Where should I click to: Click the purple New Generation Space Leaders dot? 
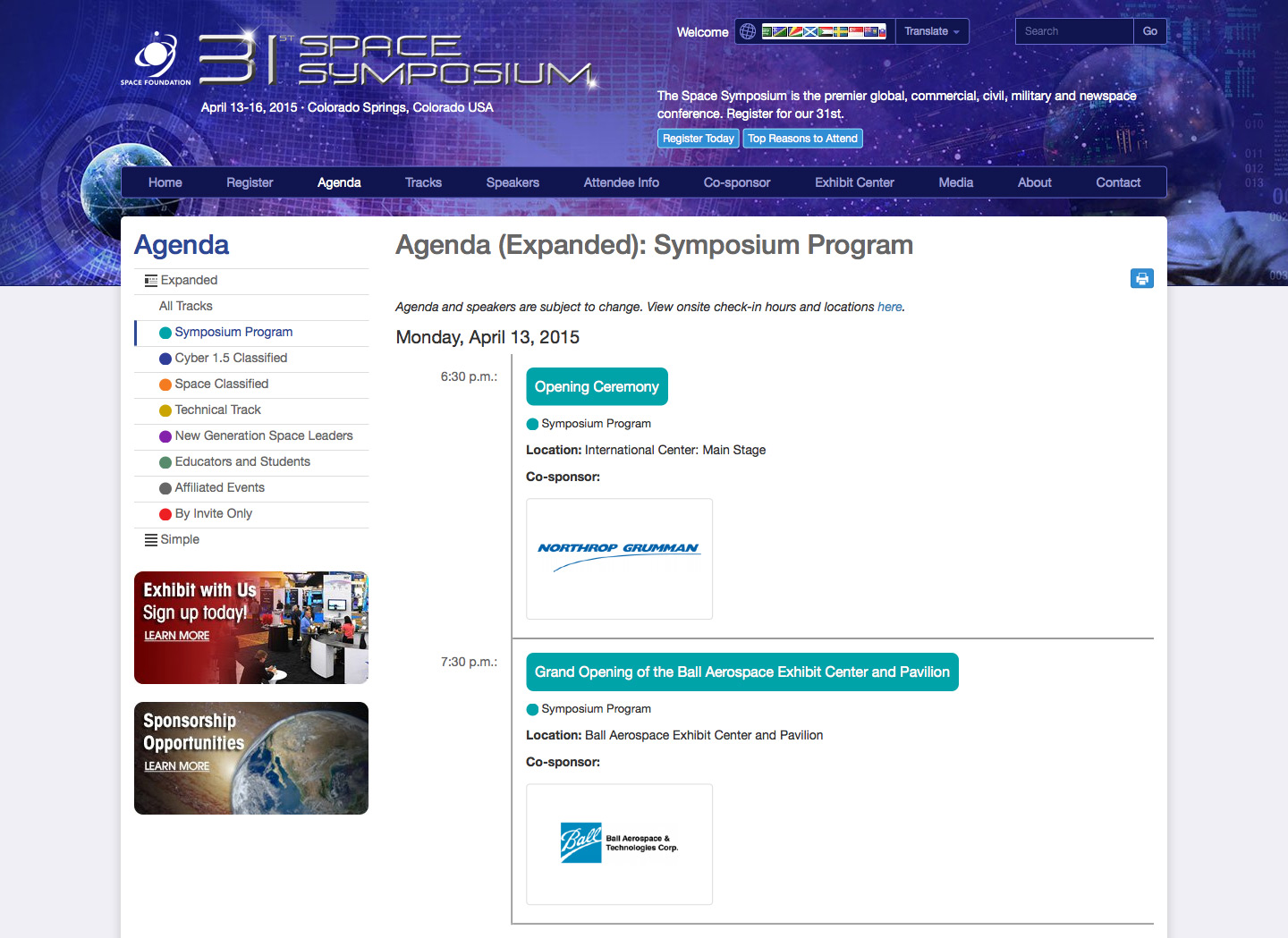pos(165,436)
